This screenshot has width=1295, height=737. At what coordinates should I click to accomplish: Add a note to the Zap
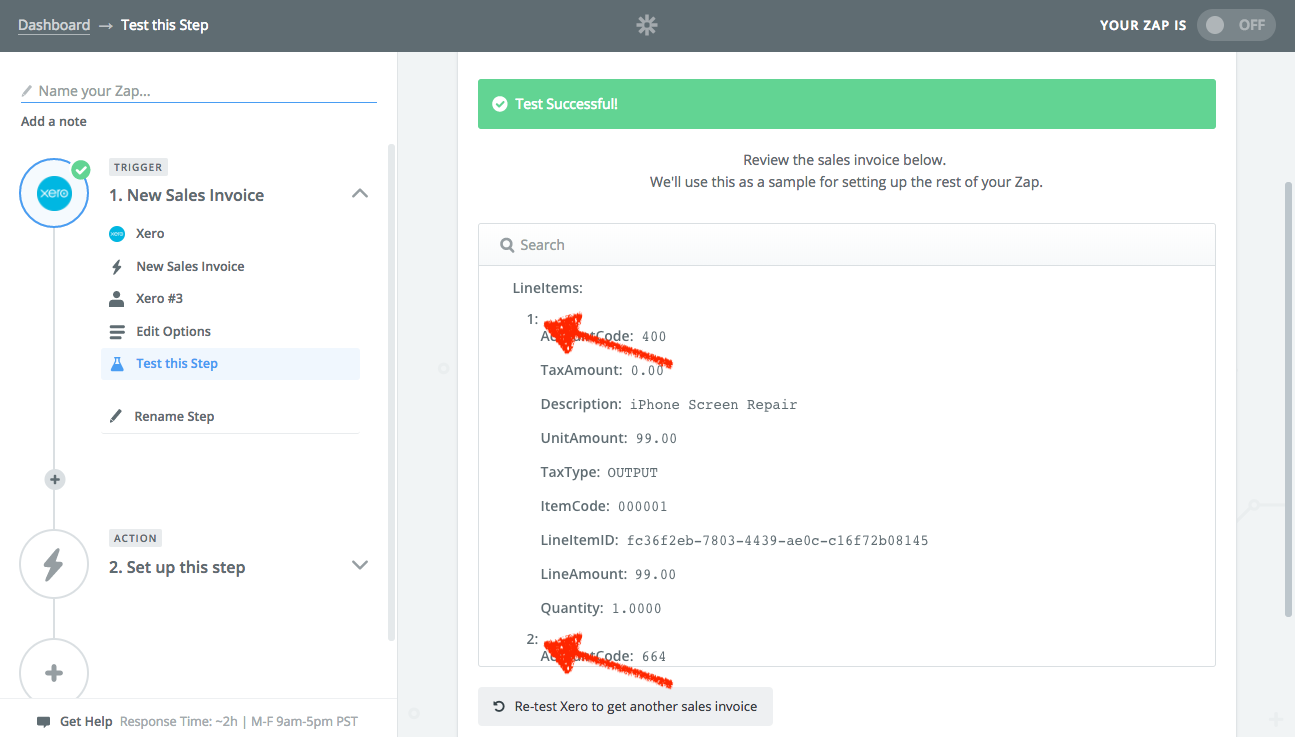pyautogui.click(x=54, y=121)
